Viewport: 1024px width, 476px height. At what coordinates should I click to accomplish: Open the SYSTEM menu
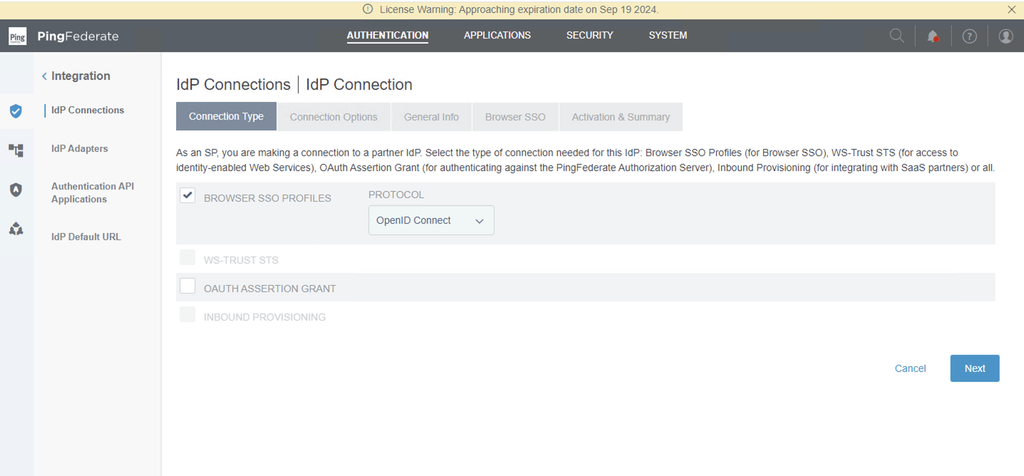pos(667,35)
